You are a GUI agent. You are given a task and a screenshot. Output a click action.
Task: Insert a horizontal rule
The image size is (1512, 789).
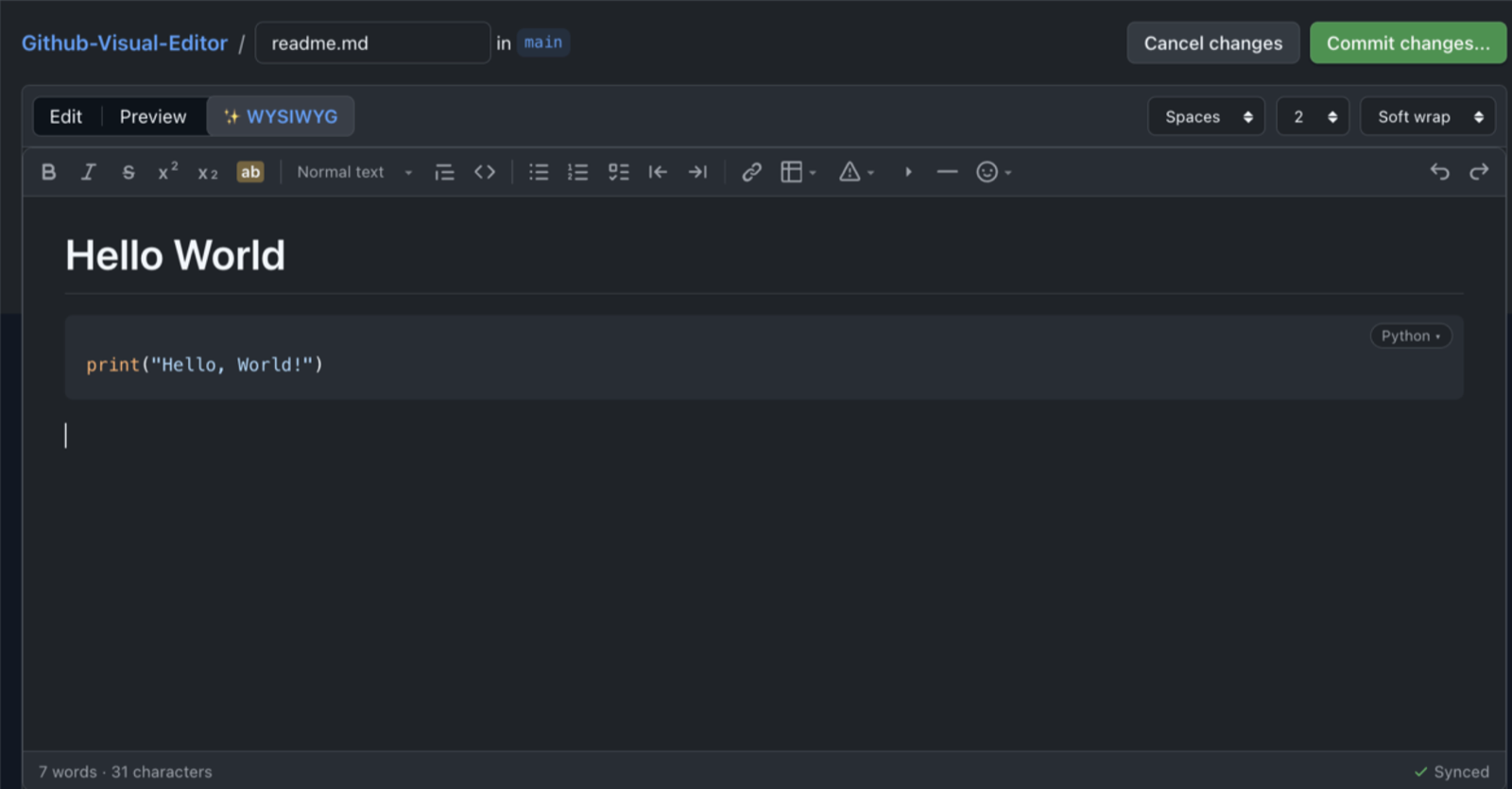point(947,172)
